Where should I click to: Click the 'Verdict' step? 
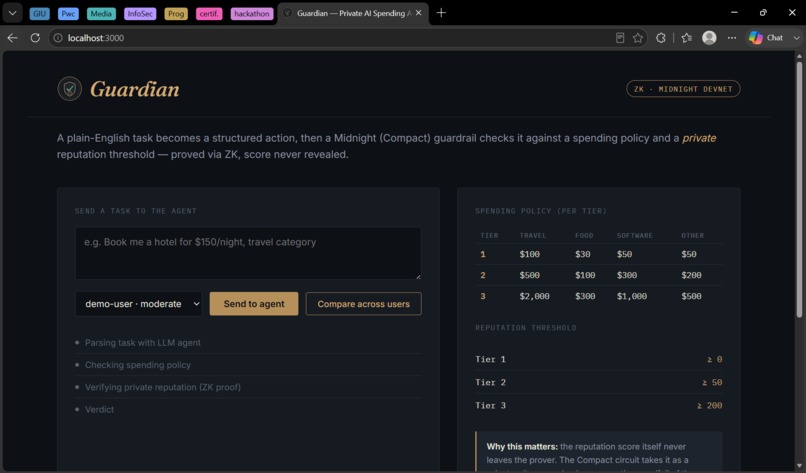(x=99, y=410)
